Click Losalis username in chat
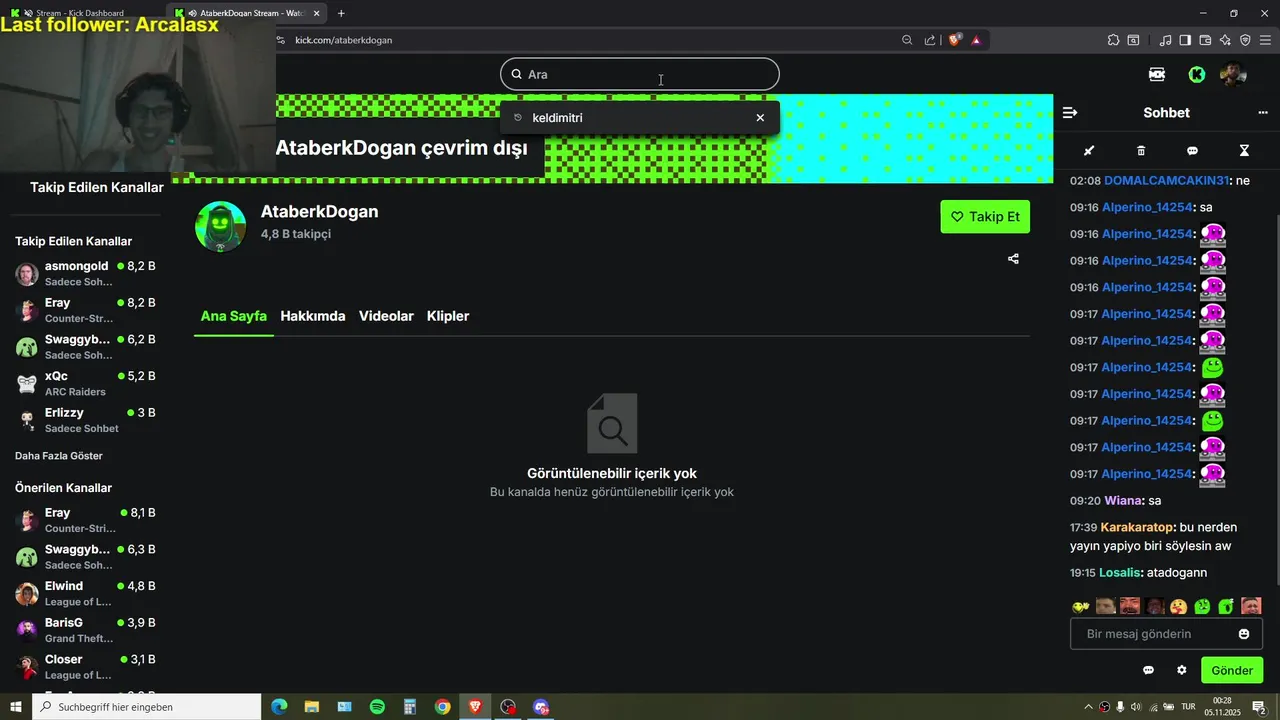Screen dimensions: 1280x720 click(x=1120, y=573)
